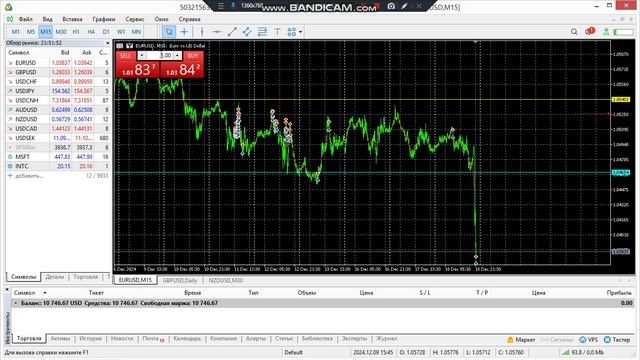640x360 pixels.
Task: Switch to D1 daily timeframe
Action: (106, 31)
